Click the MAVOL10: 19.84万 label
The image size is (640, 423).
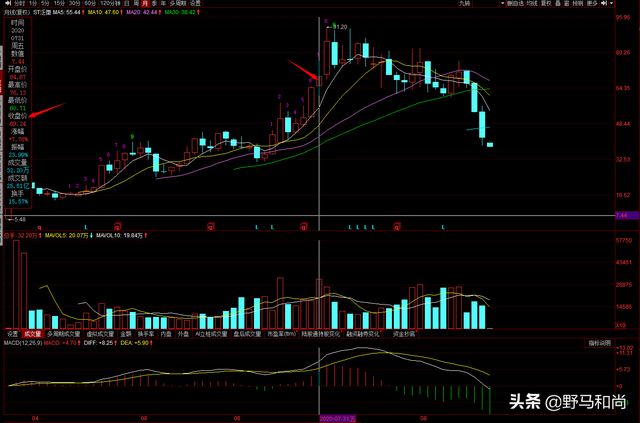pos(122,236)
